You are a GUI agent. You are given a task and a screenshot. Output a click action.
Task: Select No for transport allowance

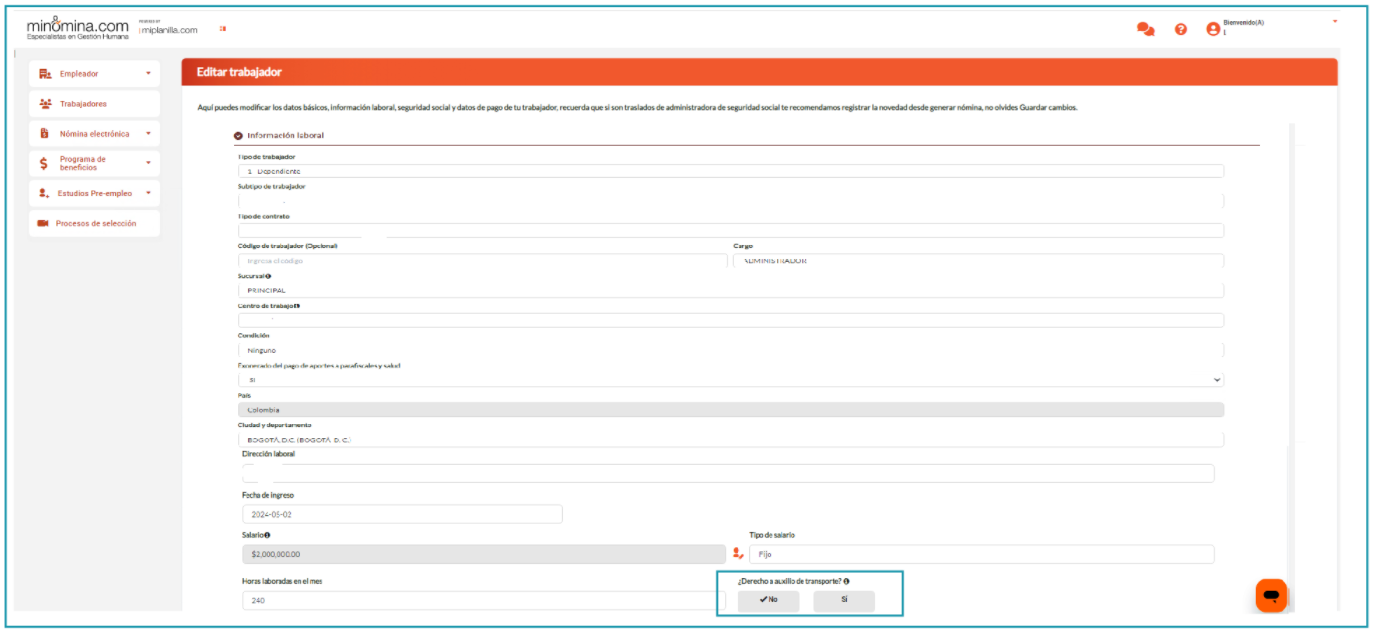[768, 600]
